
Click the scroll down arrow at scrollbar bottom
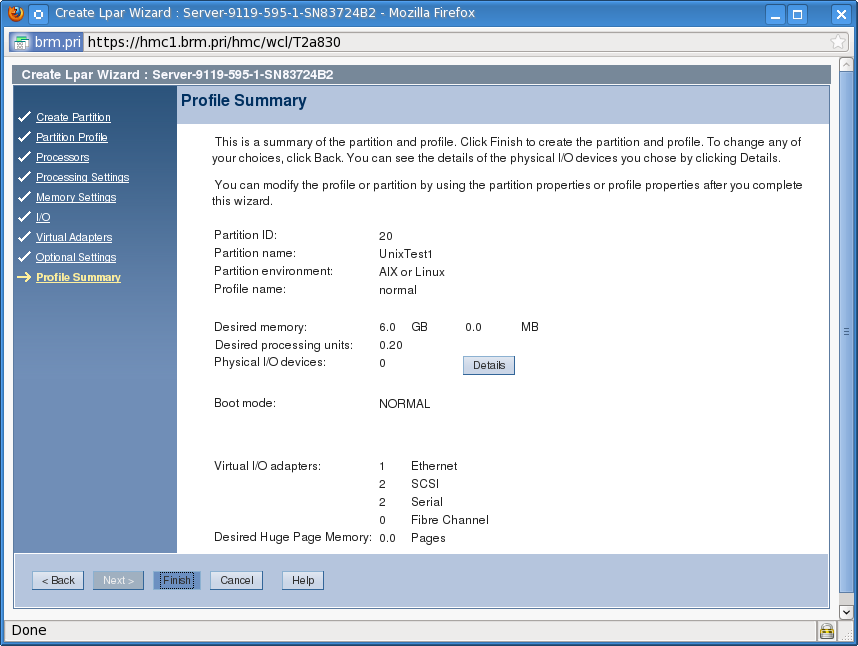847,611
